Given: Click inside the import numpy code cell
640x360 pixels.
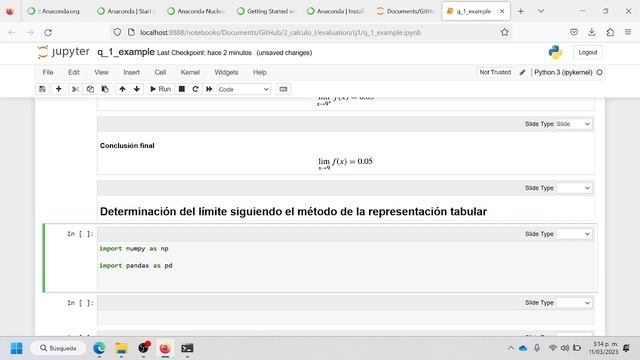Looking at the screenshot, I should pyautogui.click(x=346, y=265).
